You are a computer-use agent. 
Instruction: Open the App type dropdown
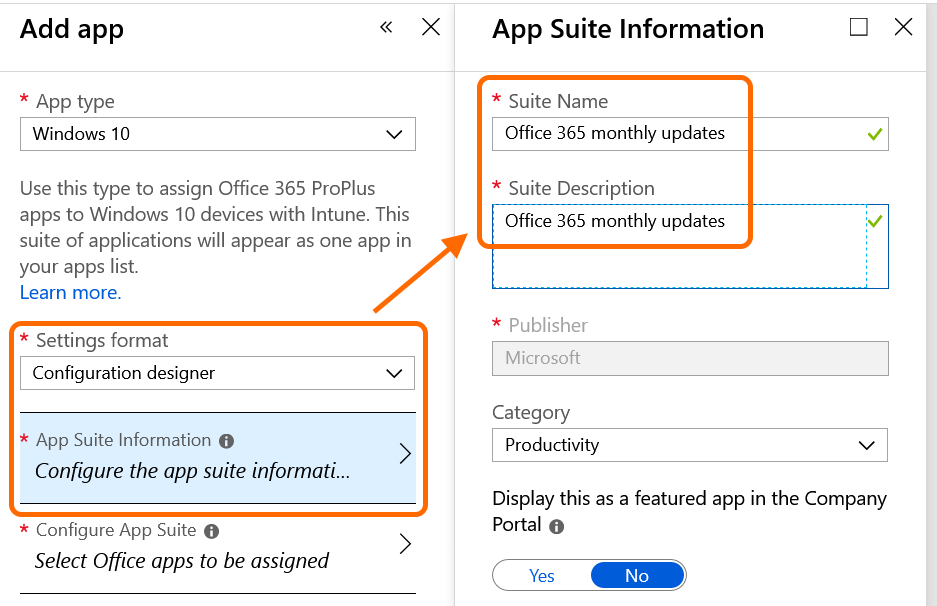click(217, 134)
